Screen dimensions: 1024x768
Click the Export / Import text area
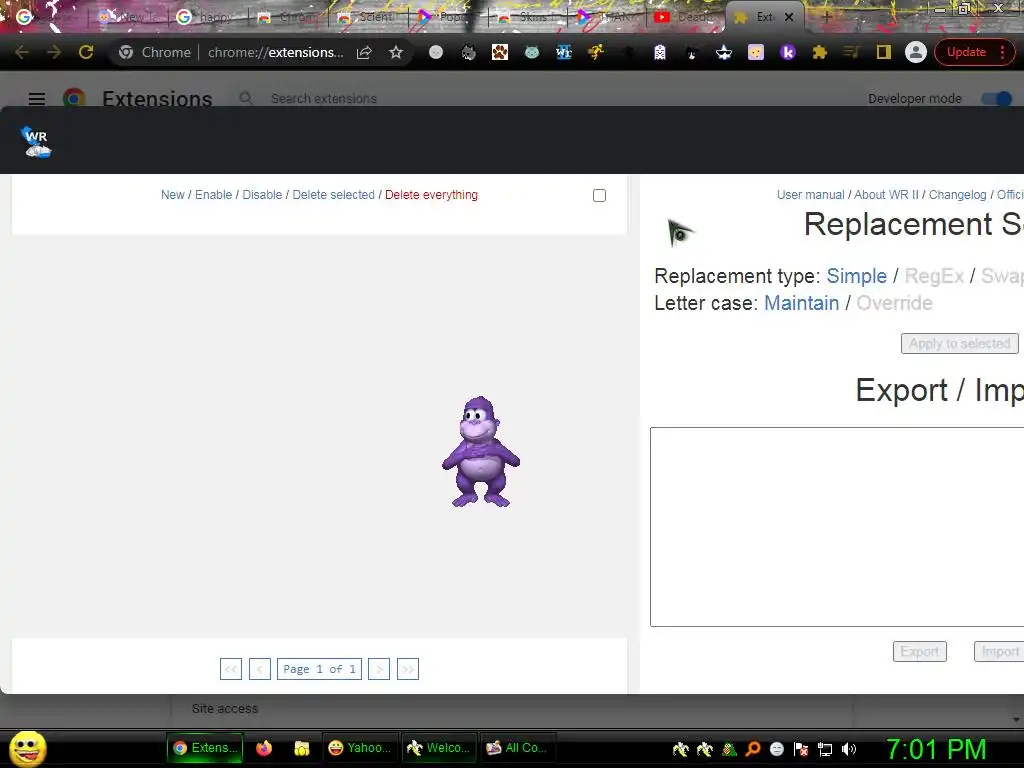(x=837, y=527)
